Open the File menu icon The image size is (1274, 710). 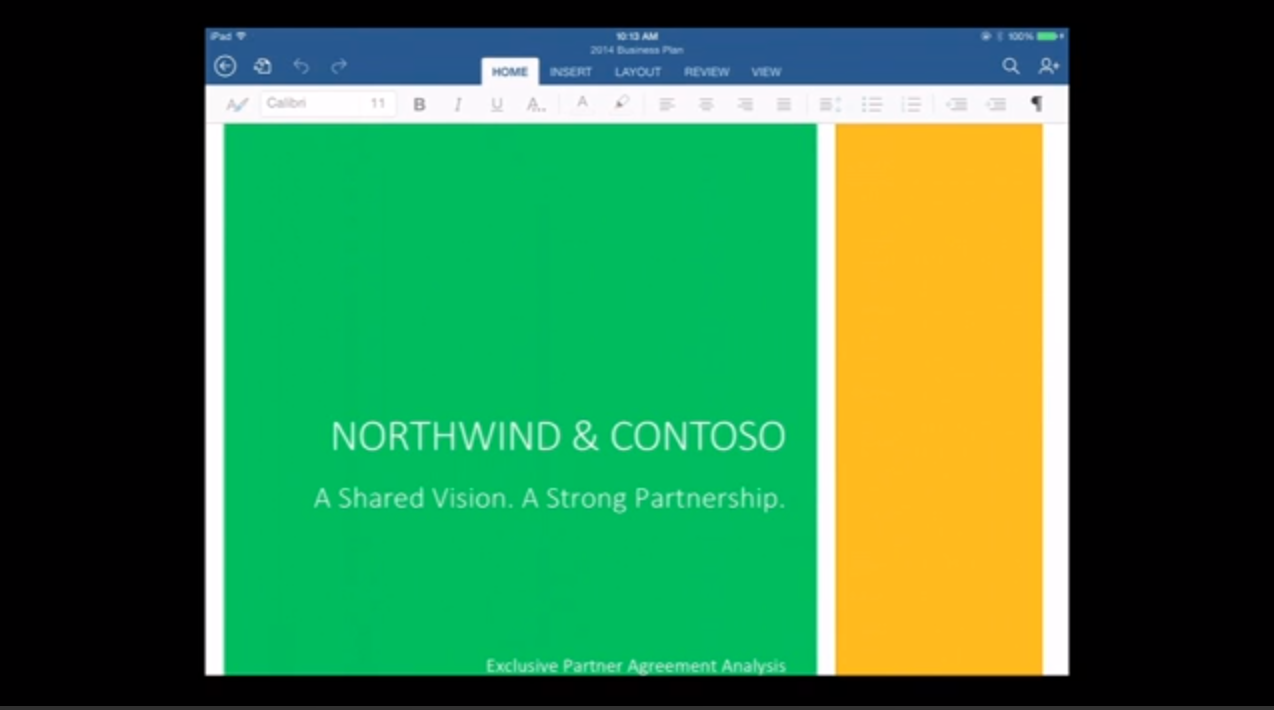point(262,66)
